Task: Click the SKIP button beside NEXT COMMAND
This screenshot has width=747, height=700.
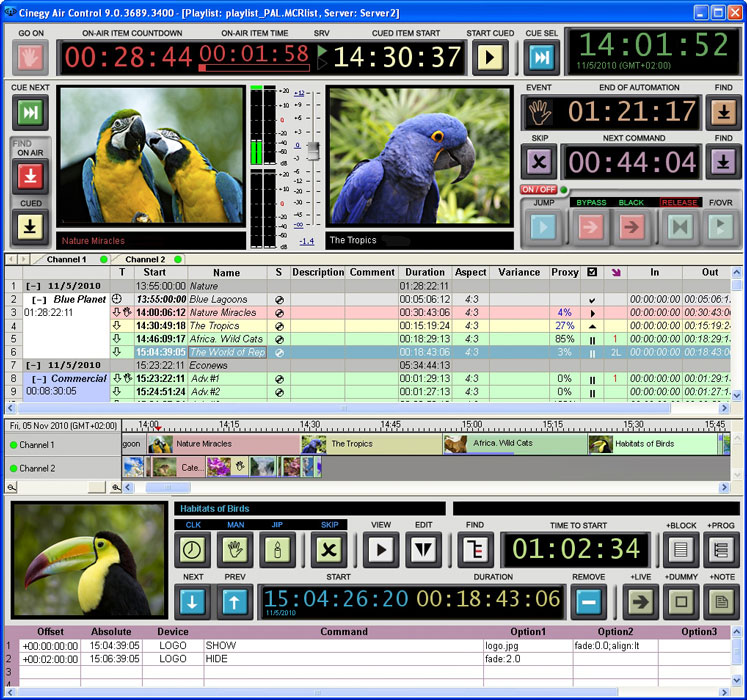Action: pos(539,162)
